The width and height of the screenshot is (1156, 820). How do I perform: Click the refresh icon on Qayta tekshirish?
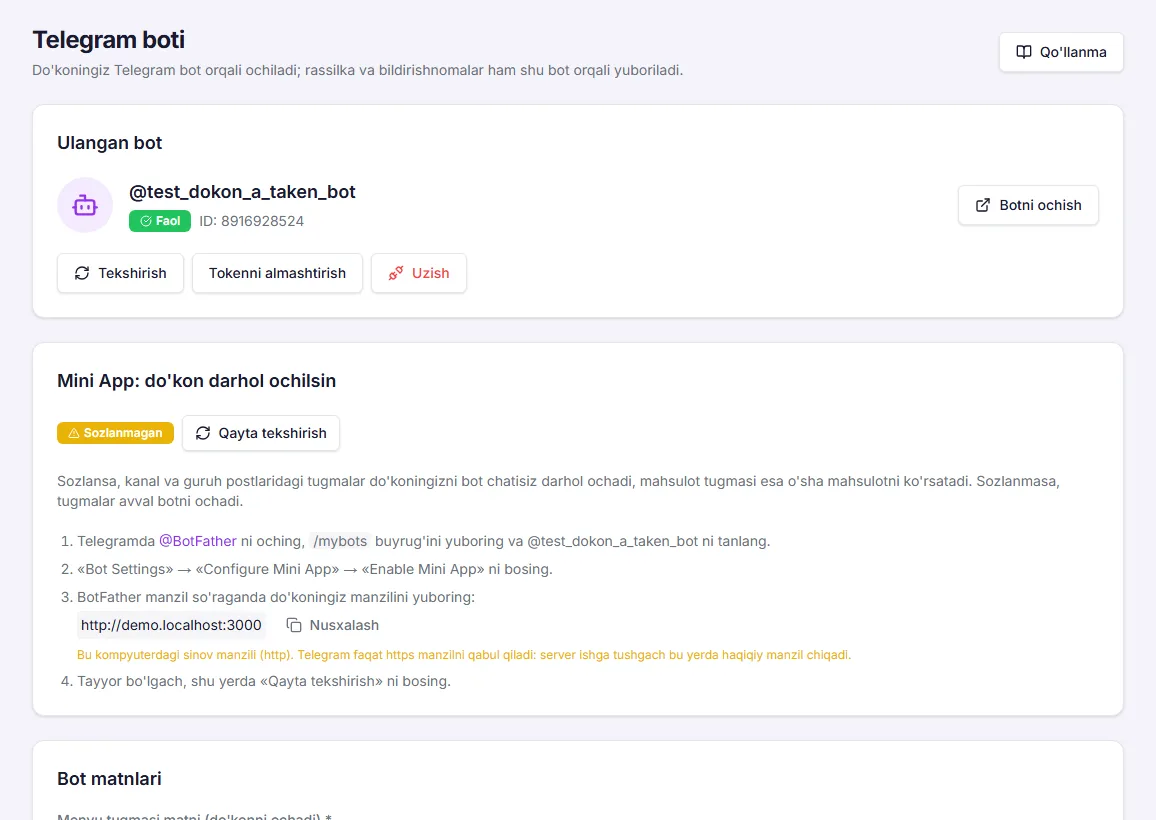[x=203, y=433]
